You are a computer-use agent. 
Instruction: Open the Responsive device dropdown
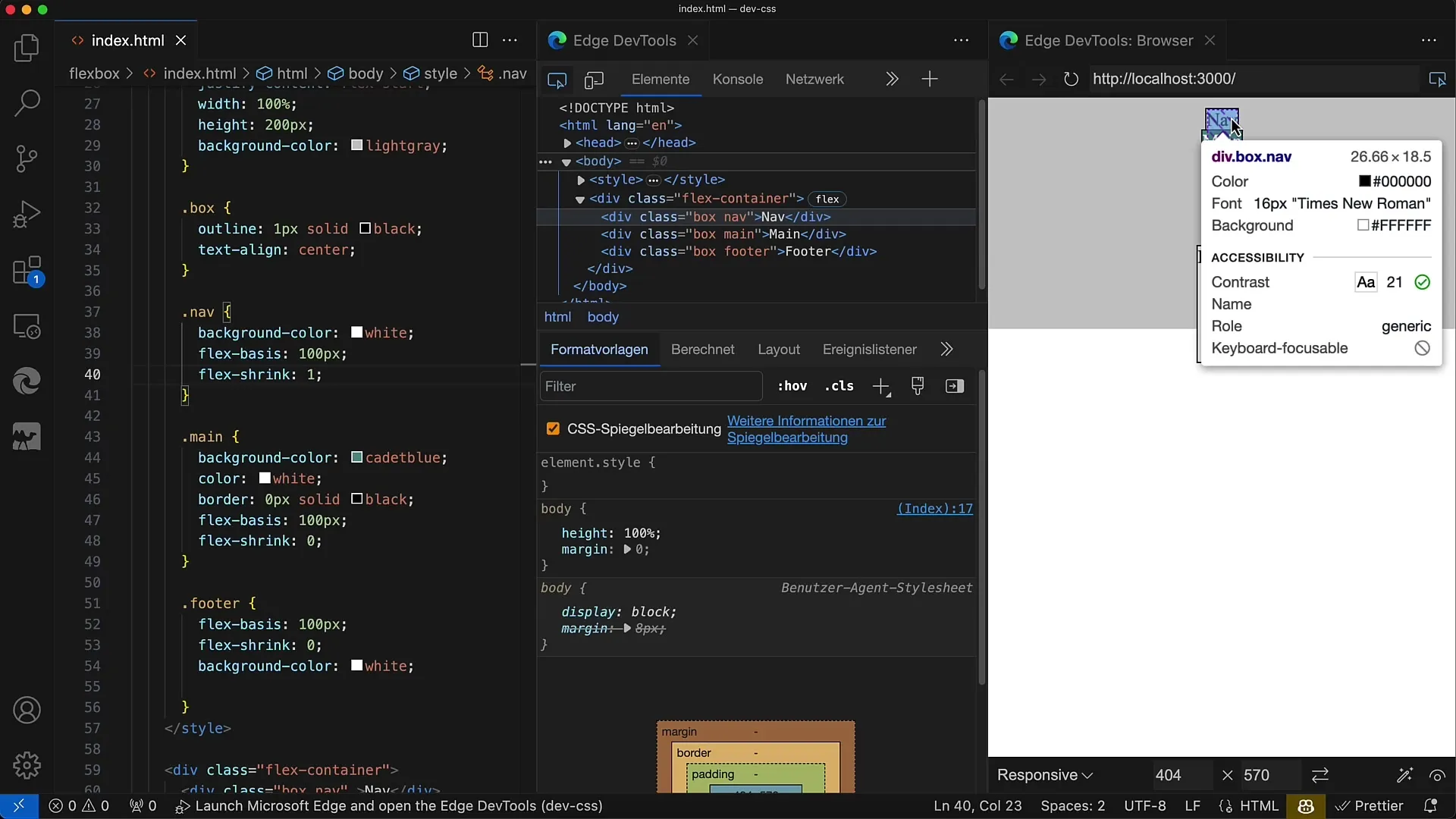[x=1044, y=775]
